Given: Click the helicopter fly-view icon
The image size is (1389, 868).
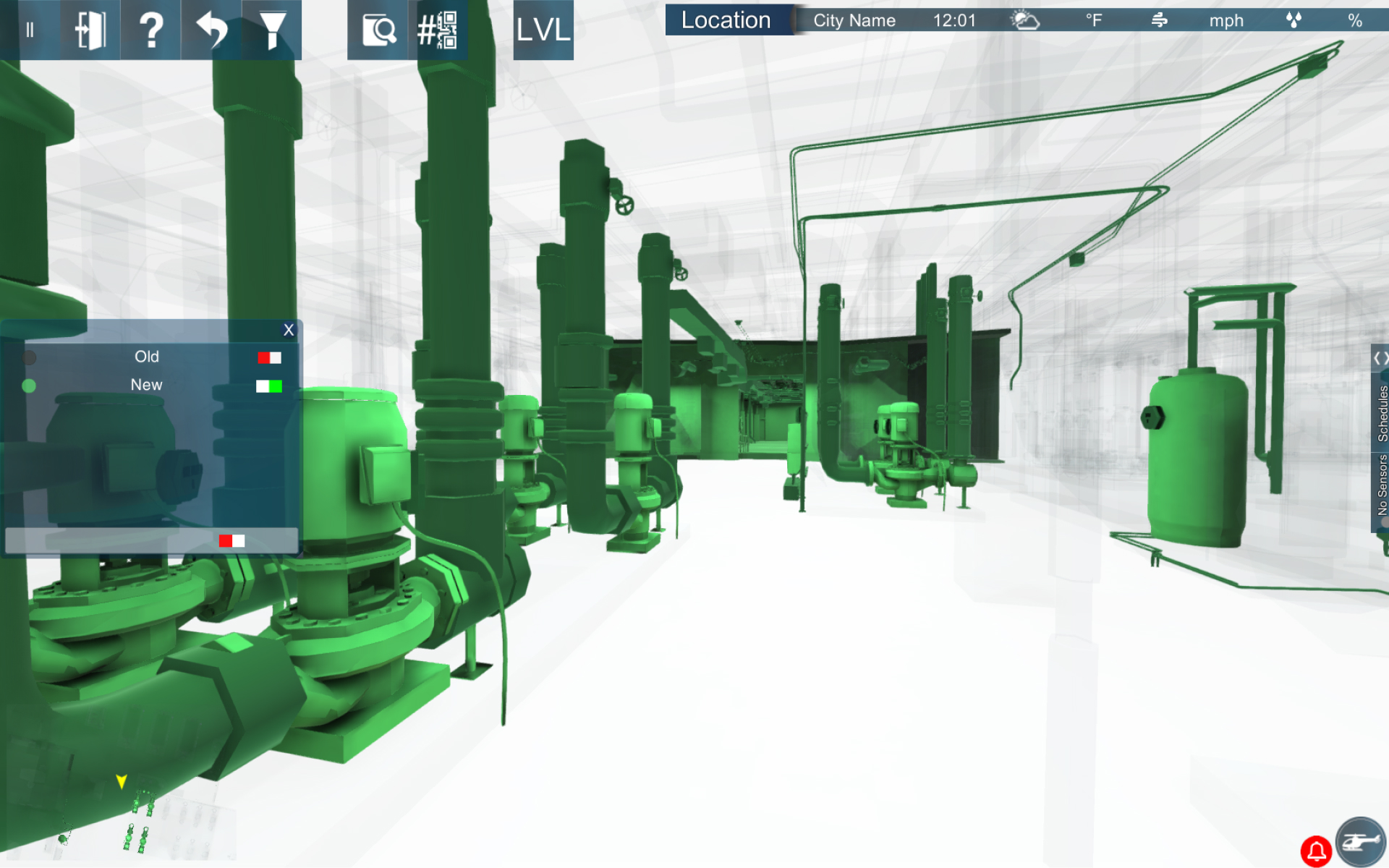Looking at the screenshot, I should [x=1361, y=842].
